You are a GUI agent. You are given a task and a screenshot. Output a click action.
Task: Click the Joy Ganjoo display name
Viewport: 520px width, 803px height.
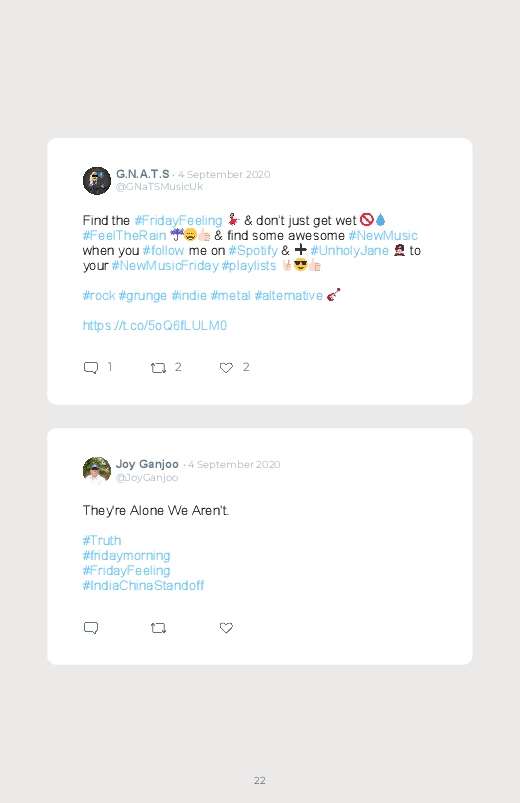pos(147,464)
